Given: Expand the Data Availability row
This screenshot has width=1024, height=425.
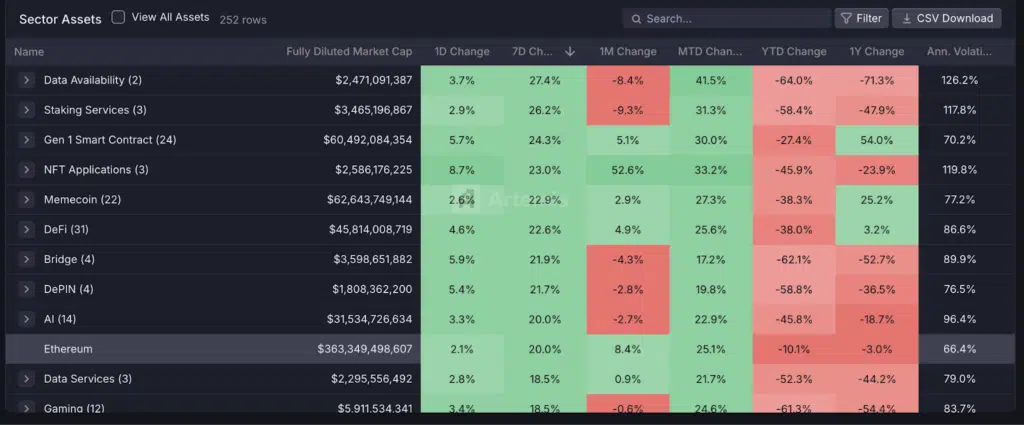Looking at the screenshot, I should click(x=26, y=80).
